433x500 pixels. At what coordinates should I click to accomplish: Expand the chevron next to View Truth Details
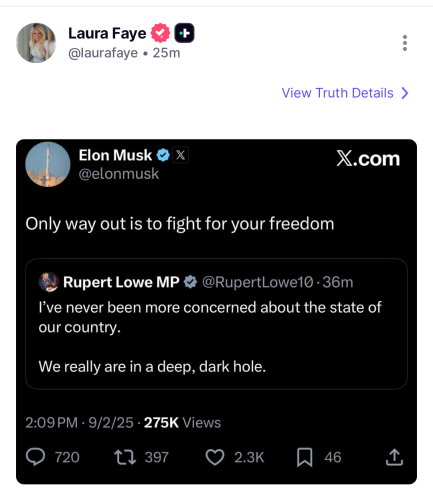405,93
